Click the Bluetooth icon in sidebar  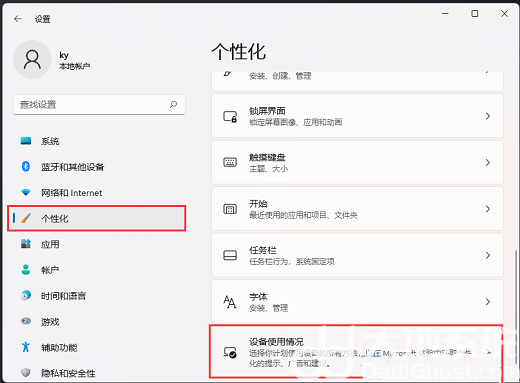(26, 166)
